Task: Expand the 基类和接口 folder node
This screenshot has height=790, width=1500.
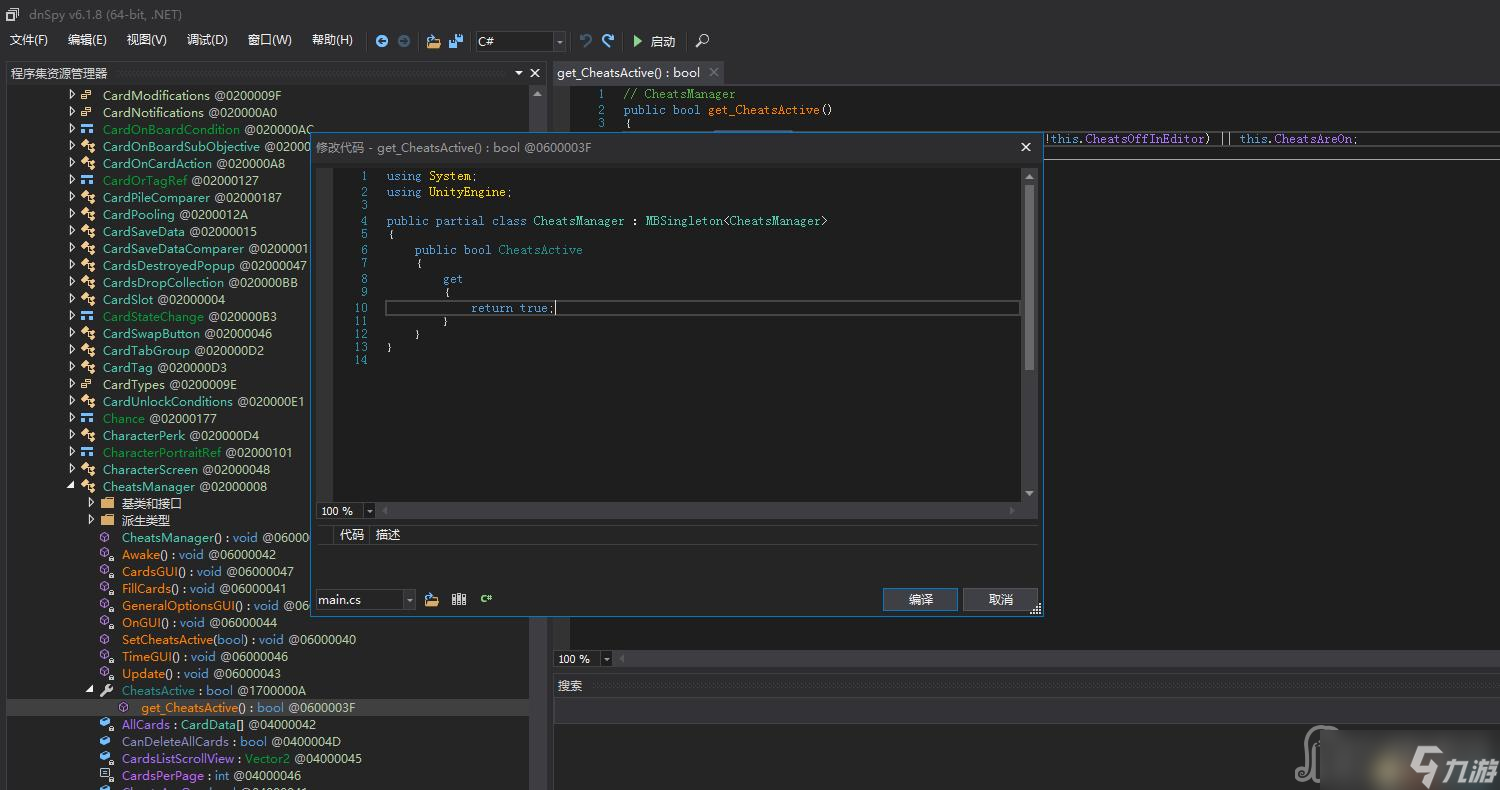Action: point(91,503)
